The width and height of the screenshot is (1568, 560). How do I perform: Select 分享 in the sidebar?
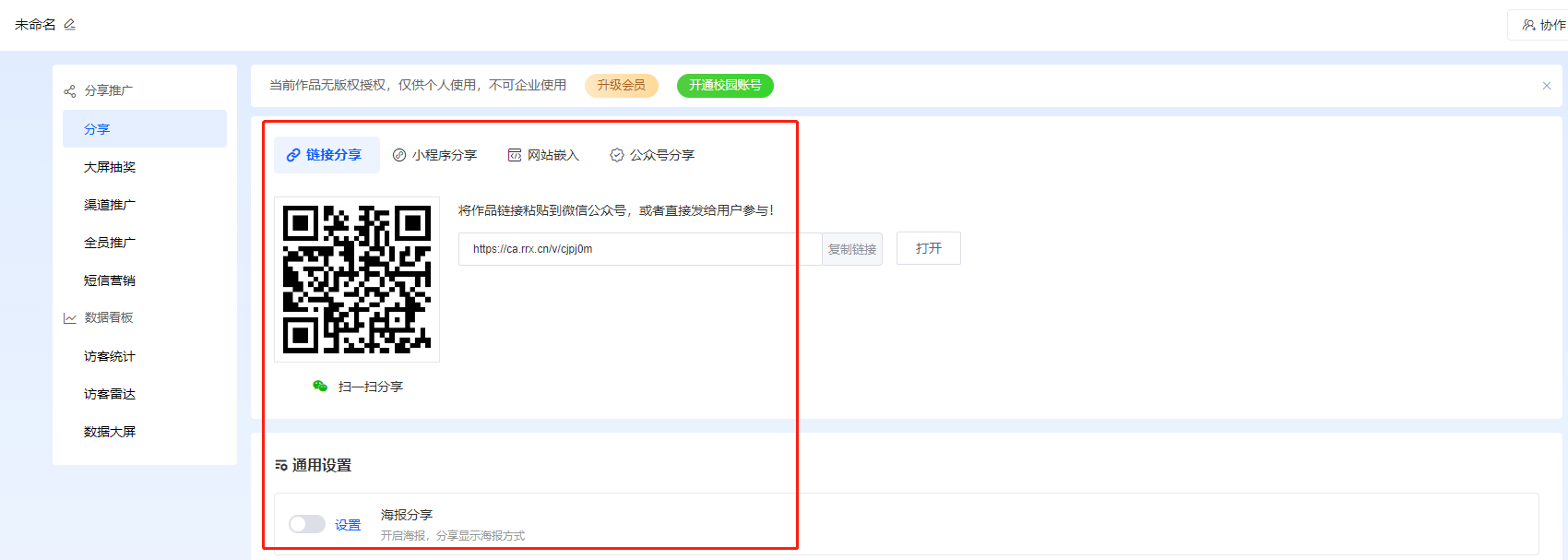[x=145, y=129]
